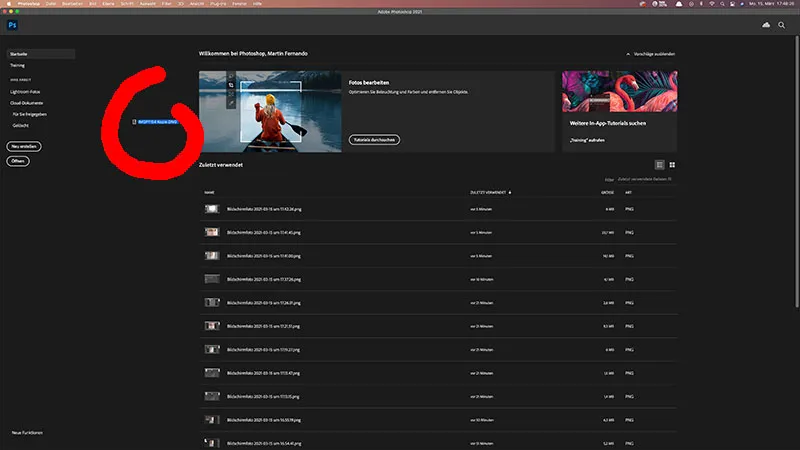This screenshot has height=450, width=800.
Task: Click the Neu erstellen button
Action: [x=24, y=146]
